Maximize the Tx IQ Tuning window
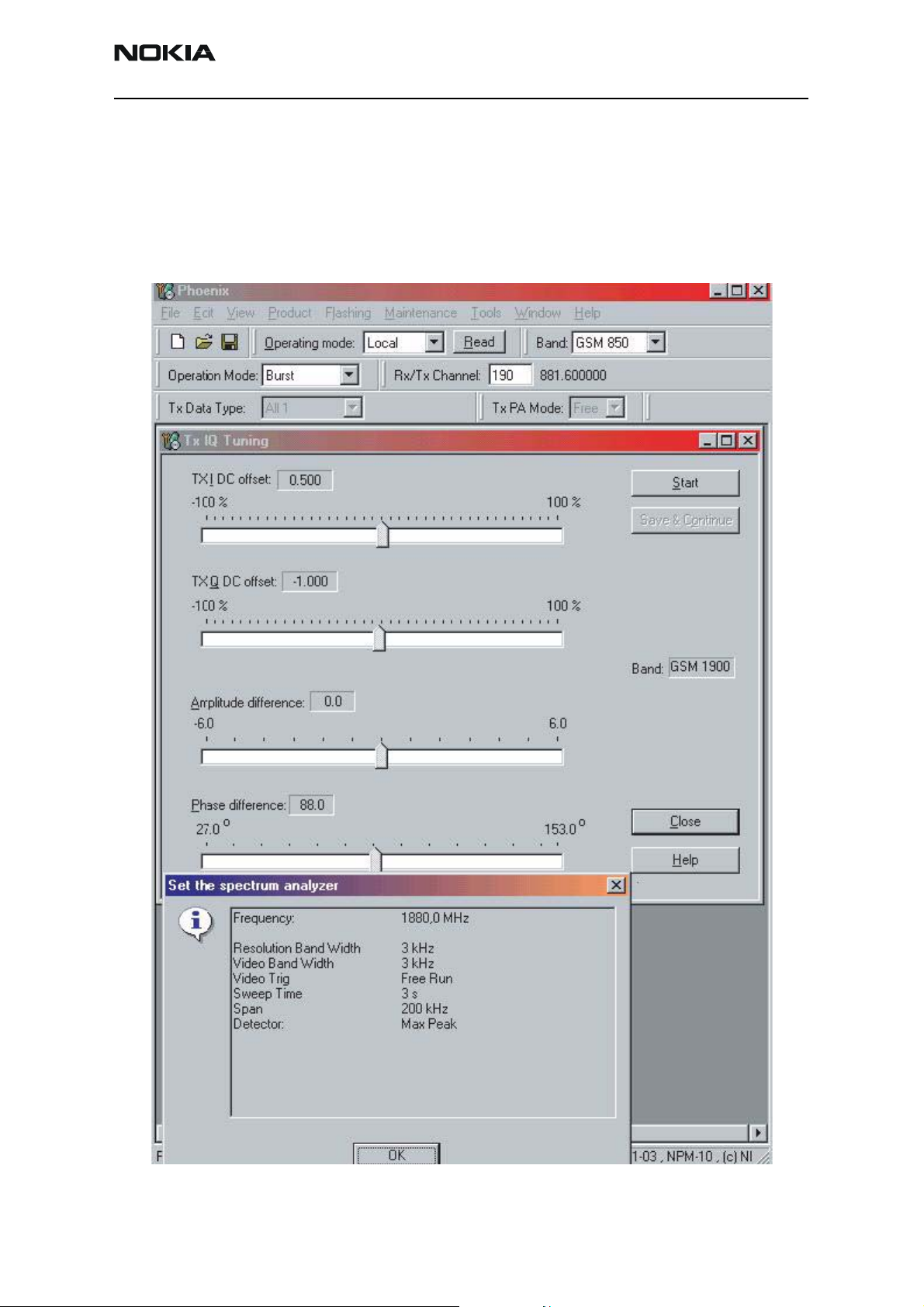Screen dimensions: 924x1307 [x=727, y=441]
